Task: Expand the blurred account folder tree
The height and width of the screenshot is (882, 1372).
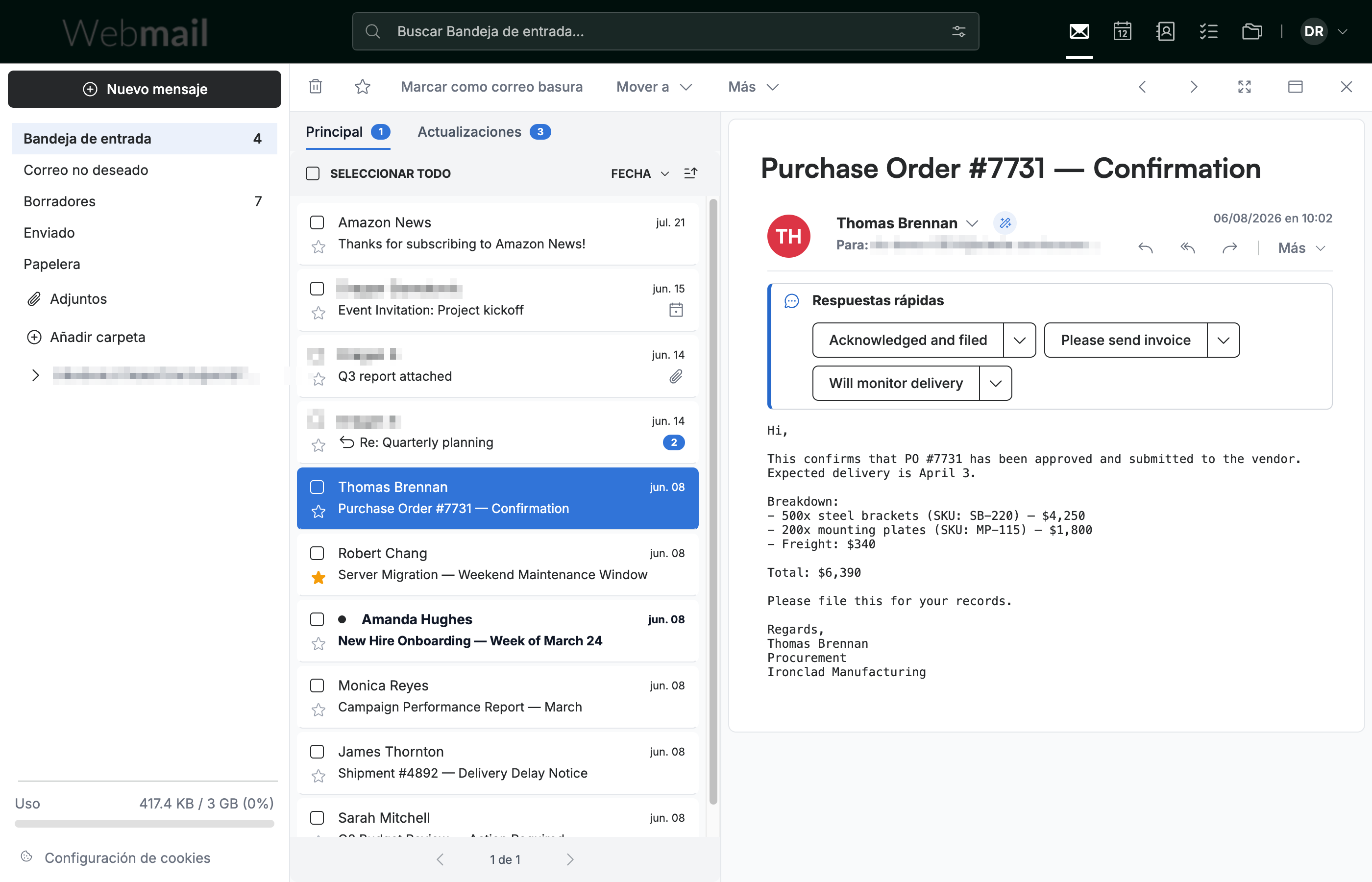Action: pyautogui.click(x=35, y=375)
